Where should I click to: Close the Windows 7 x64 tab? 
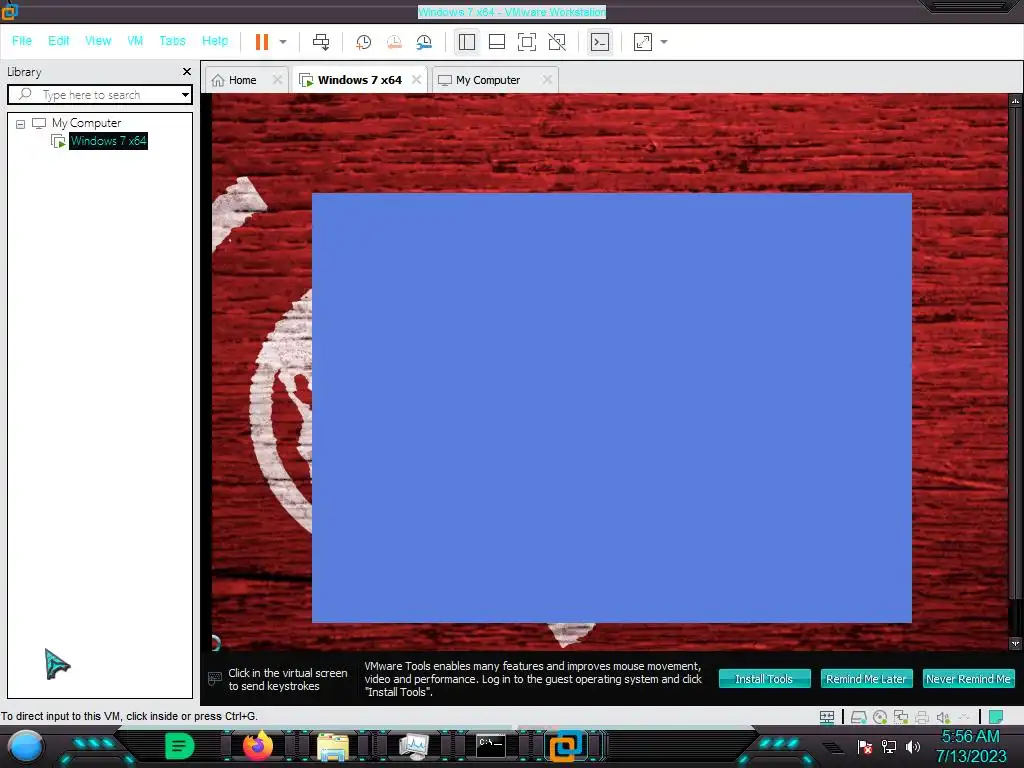[416, 80]
